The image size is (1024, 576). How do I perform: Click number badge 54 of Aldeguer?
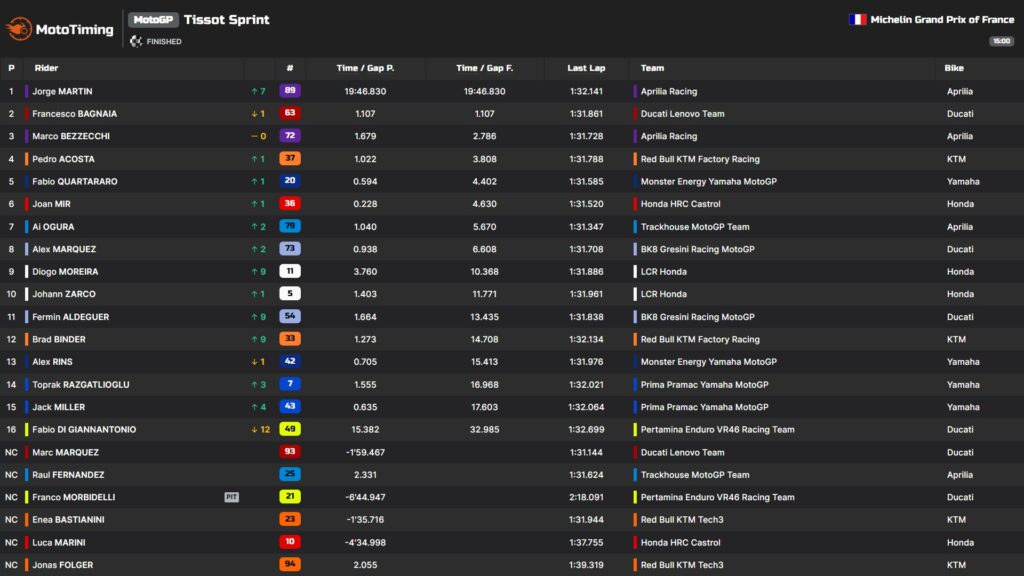(290, 316)
